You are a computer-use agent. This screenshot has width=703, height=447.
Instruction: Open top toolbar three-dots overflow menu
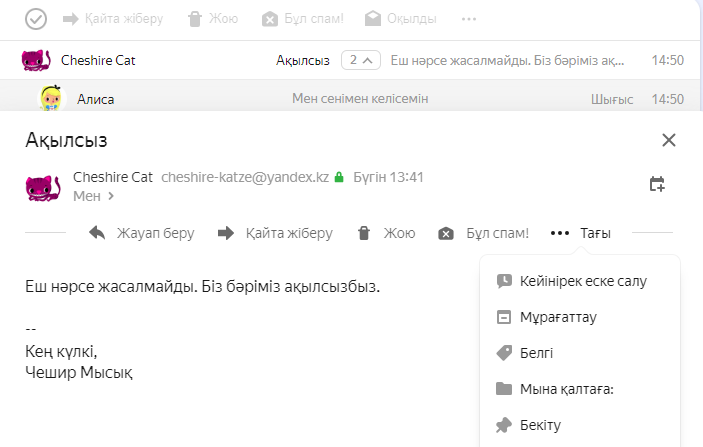click(x=468, y=18)
